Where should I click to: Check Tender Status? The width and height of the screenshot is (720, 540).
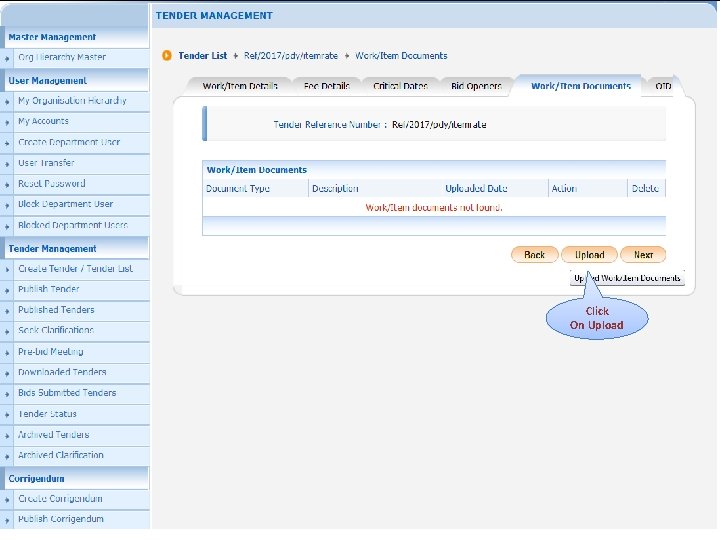[x=47, y=414]
